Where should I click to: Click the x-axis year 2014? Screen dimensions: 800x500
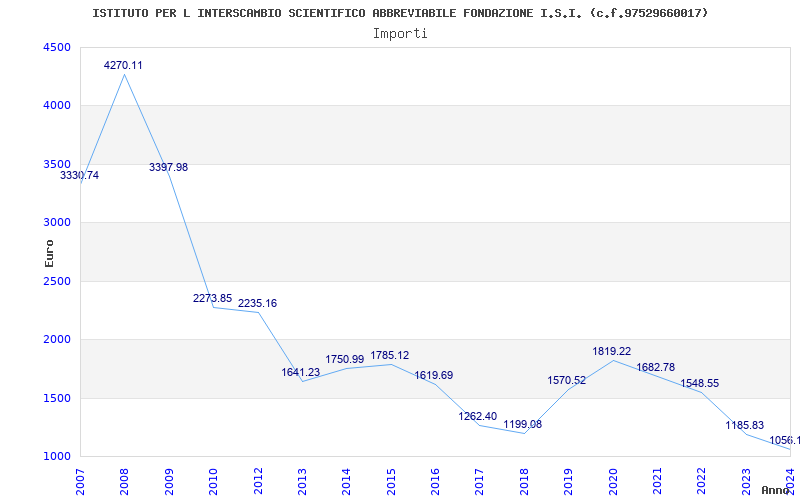[x=346, y=482]
